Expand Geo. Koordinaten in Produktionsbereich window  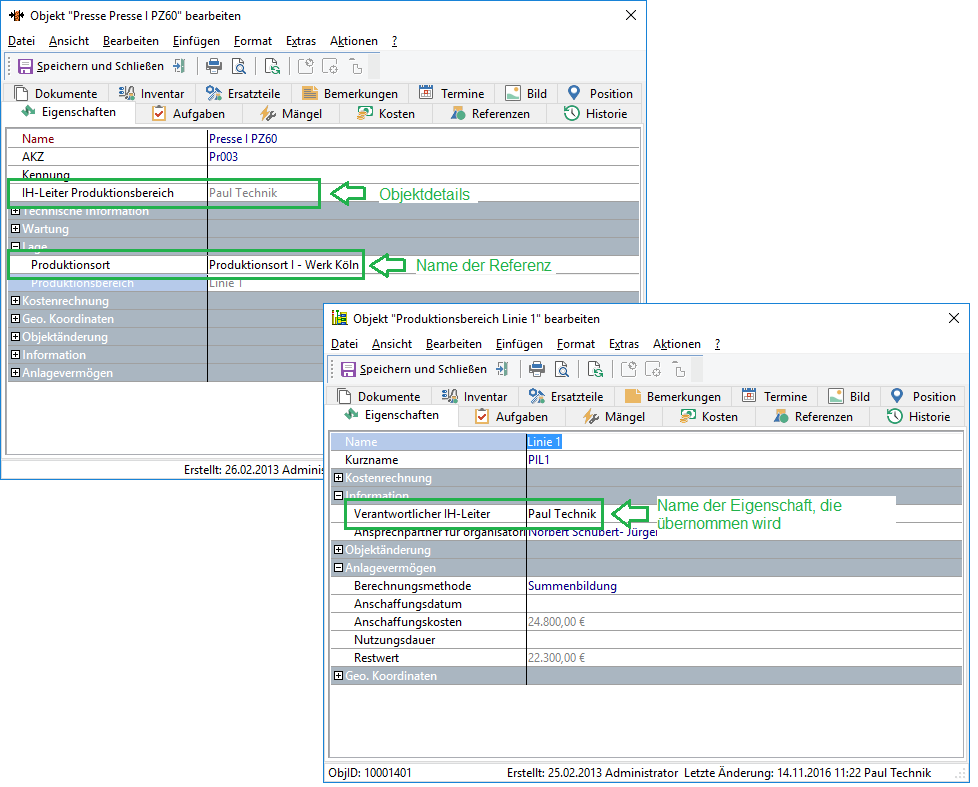[x=338, y=675]
